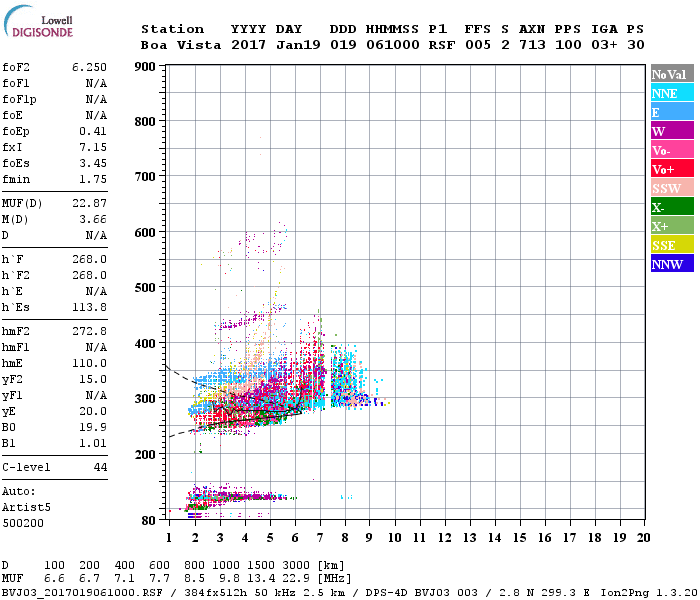700x600 pixels.
Task: Click the 900 km height axis label
Action: pos(145,67)
